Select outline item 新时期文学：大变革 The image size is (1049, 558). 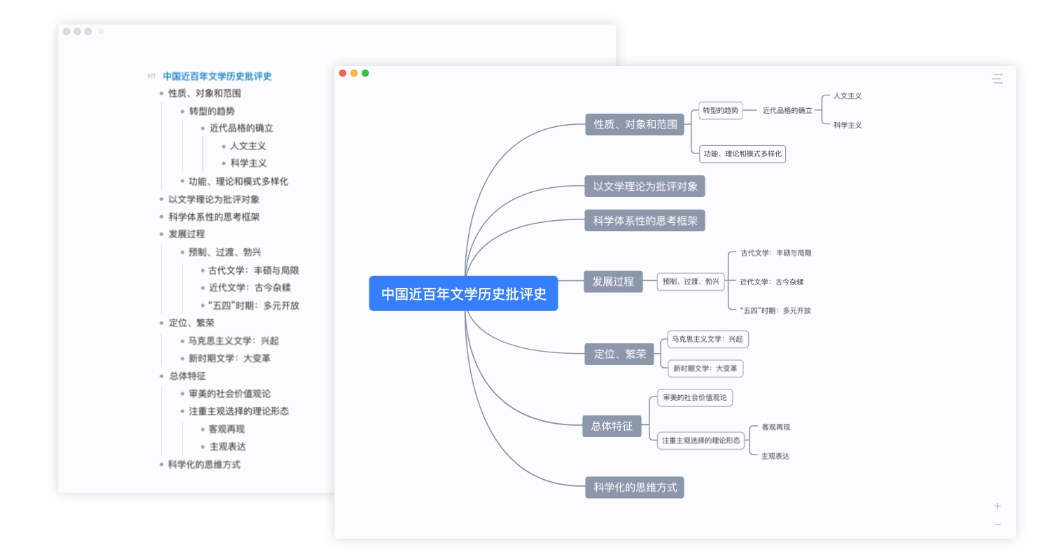click(x=229, y=359)
